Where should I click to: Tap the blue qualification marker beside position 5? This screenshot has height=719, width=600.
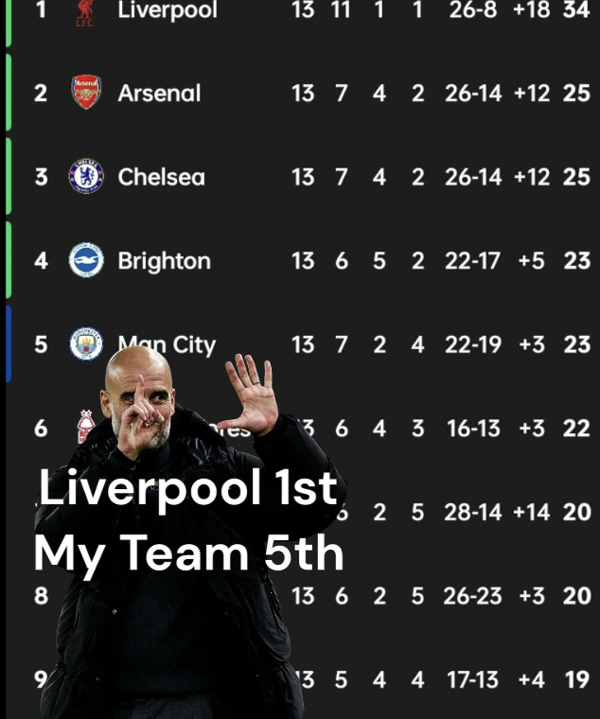(x=8, y=343)
